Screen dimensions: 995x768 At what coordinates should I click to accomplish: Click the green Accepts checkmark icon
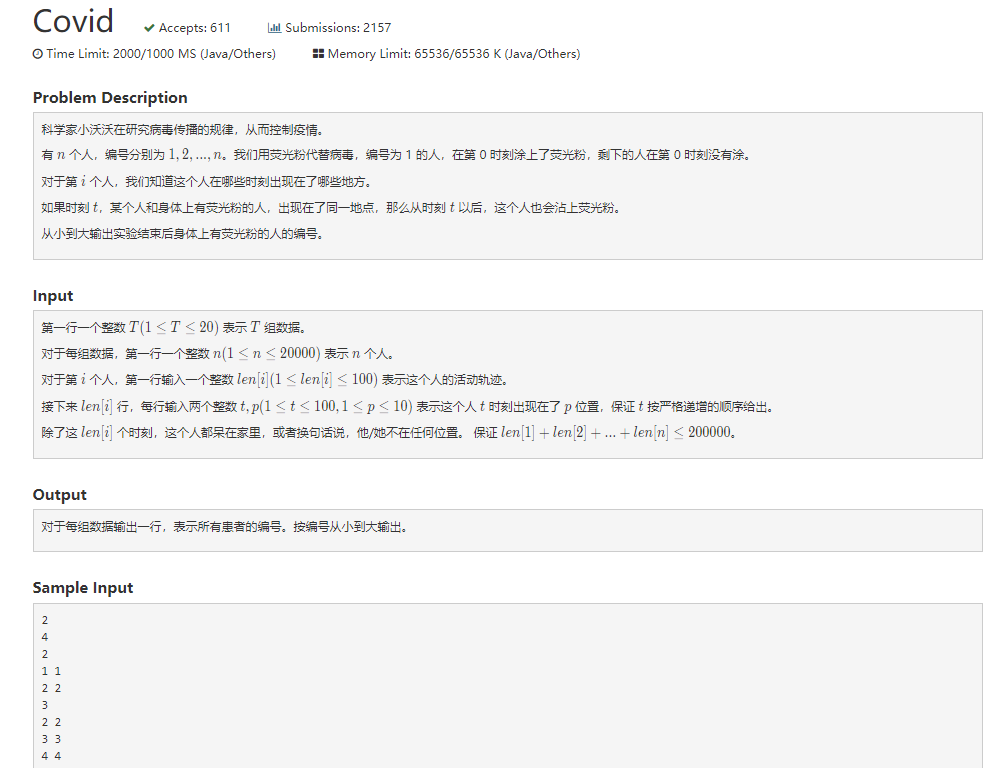[149, 28]
